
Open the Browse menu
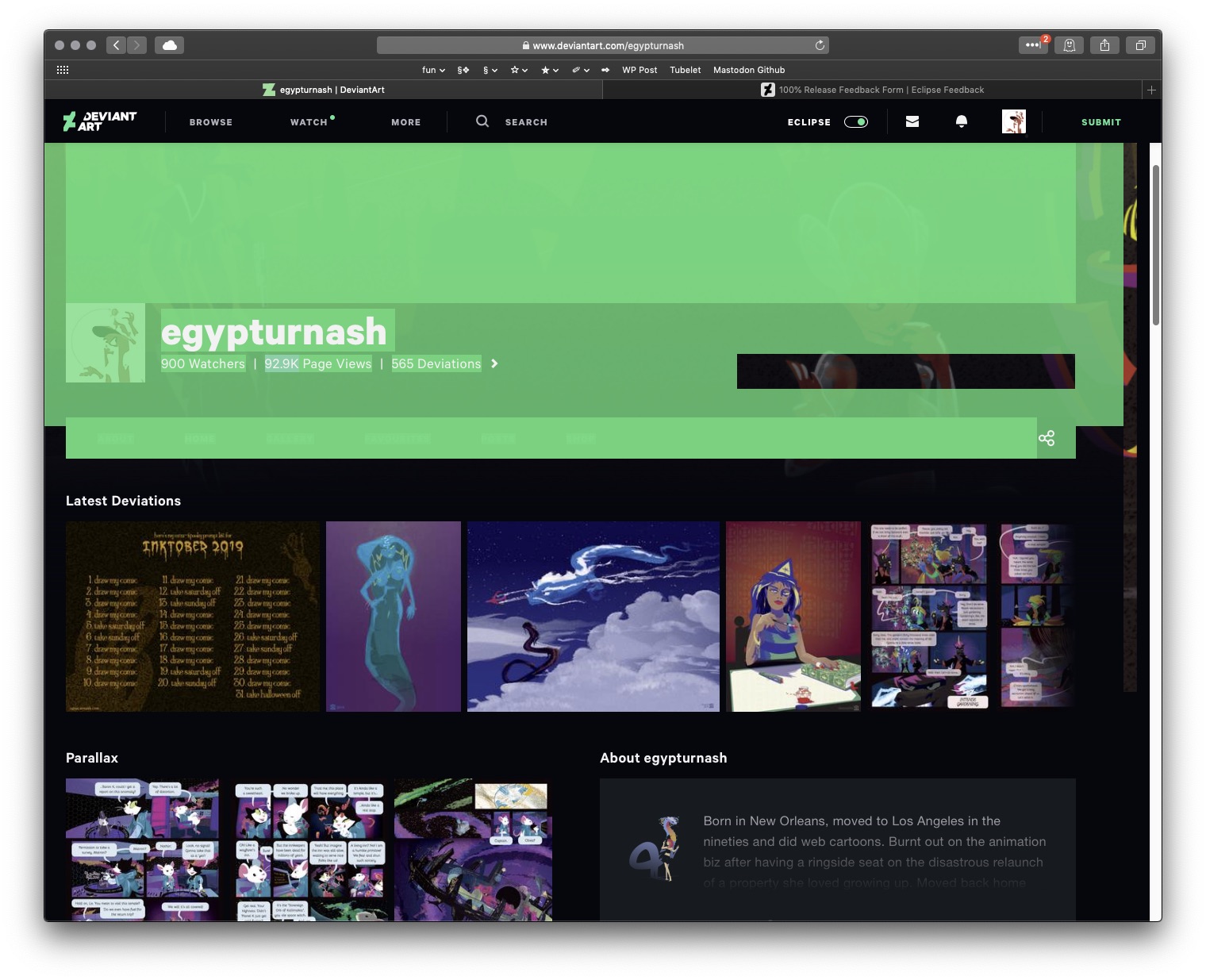coord(211,122)
